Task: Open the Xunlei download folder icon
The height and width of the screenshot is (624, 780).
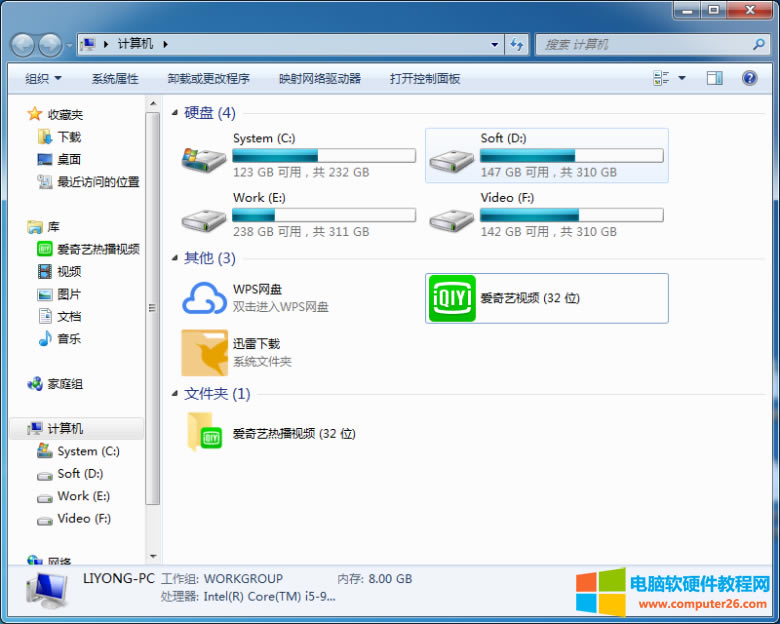Action: pos(204,352)
